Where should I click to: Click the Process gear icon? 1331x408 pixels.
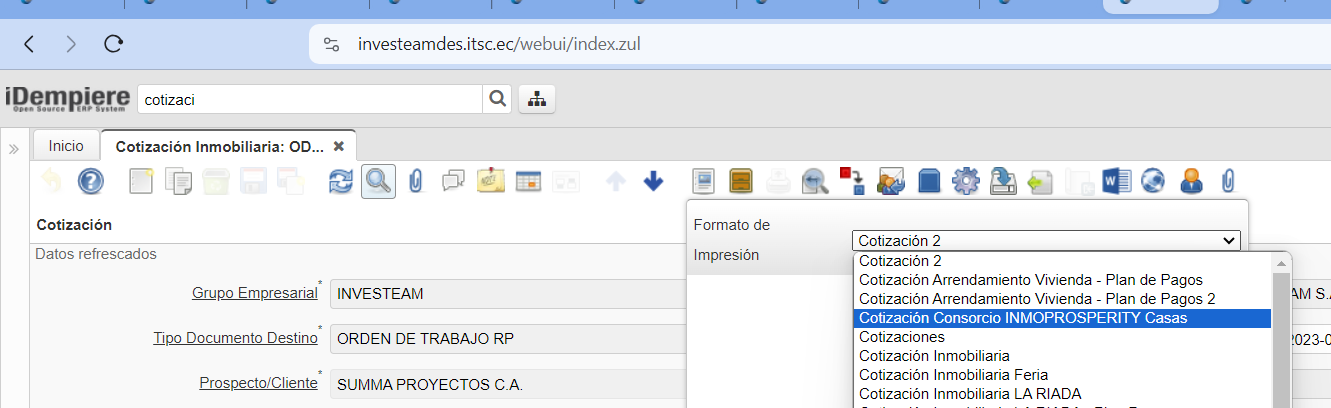965,181
